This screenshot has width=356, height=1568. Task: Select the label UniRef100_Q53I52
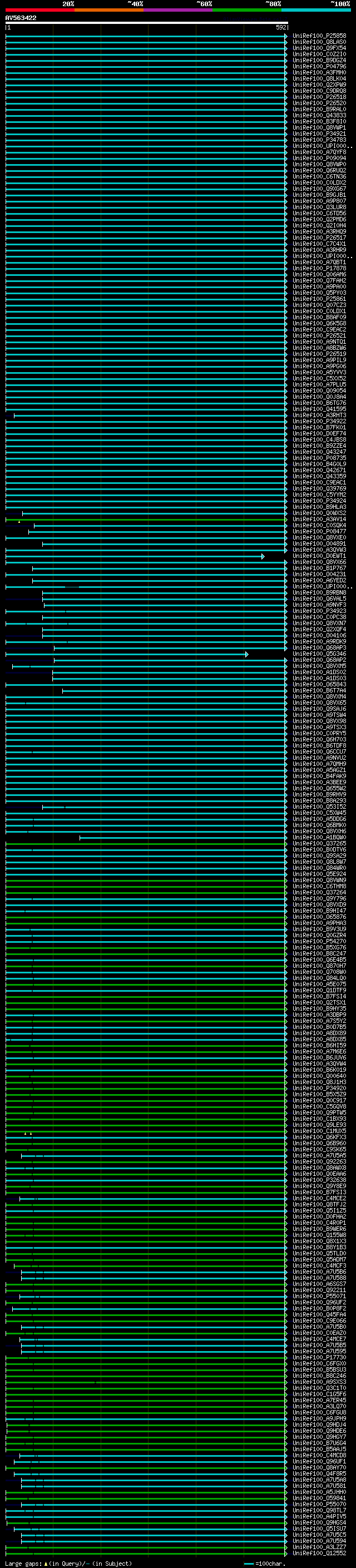[319, 807]
